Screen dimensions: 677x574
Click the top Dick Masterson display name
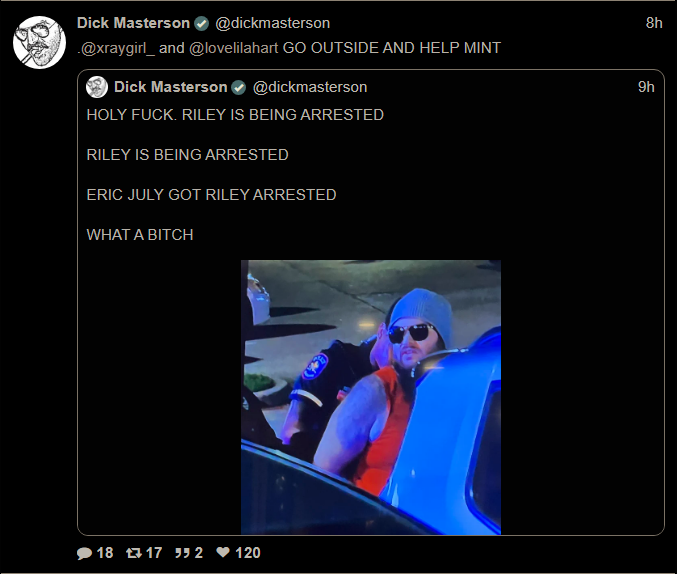pyautogui.click(x=133, y=23)
